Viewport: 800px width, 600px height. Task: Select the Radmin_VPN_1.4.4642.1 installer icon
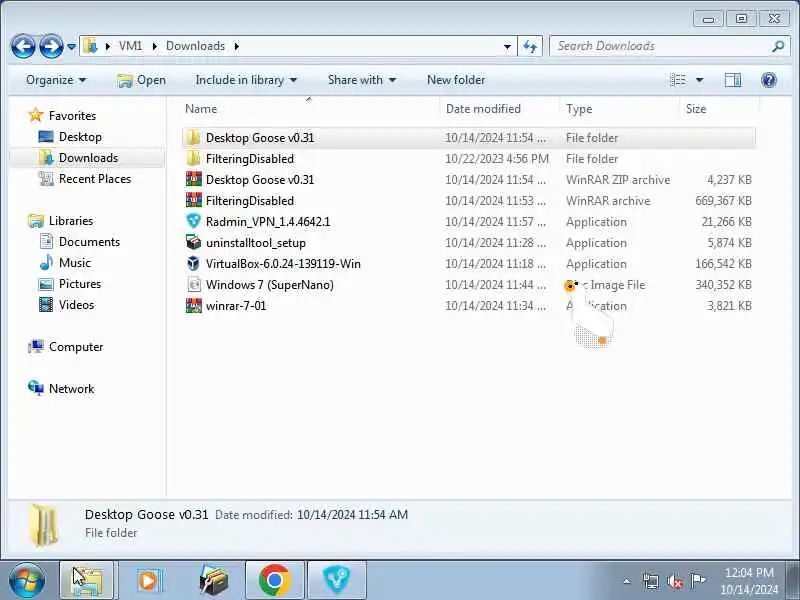click(x=193, y=221)
